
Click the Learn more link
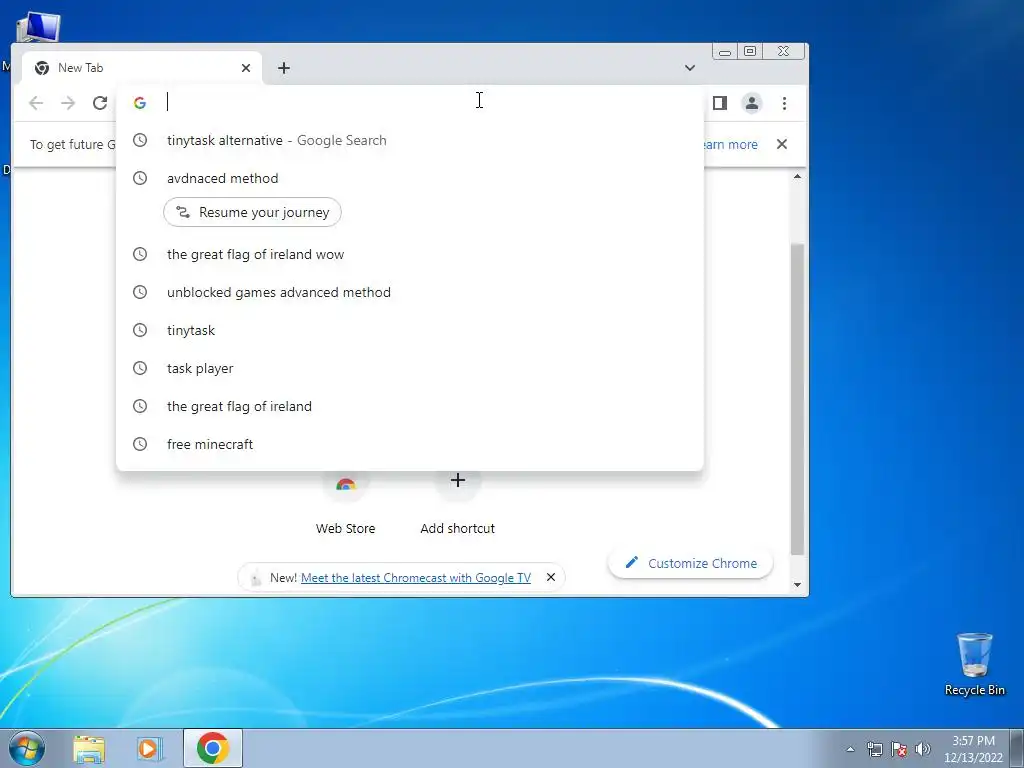click(731, 144)
